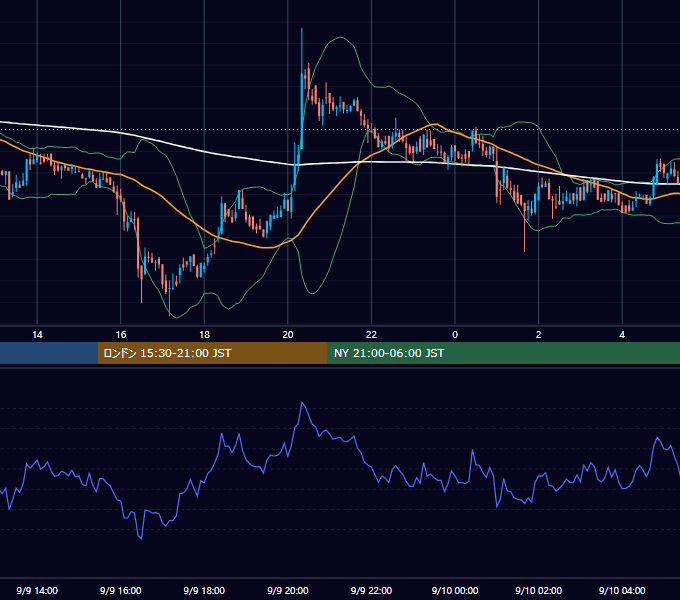Click the 14 hour label on price chart axis
Image resolution: width=680 pixels, height=600 pixels.
tap(37, 335)
